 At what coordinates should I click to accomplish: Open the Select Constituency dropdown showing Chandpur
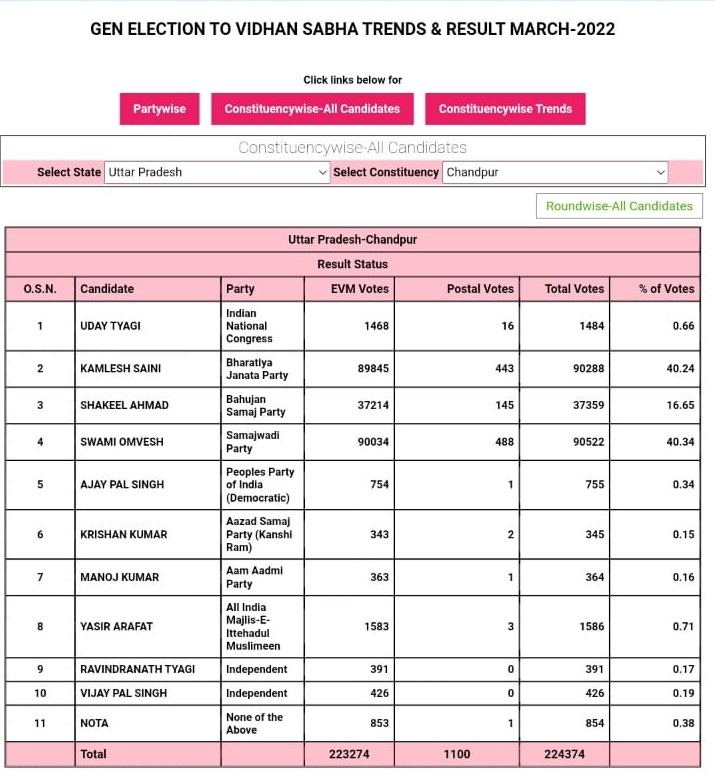555,172
